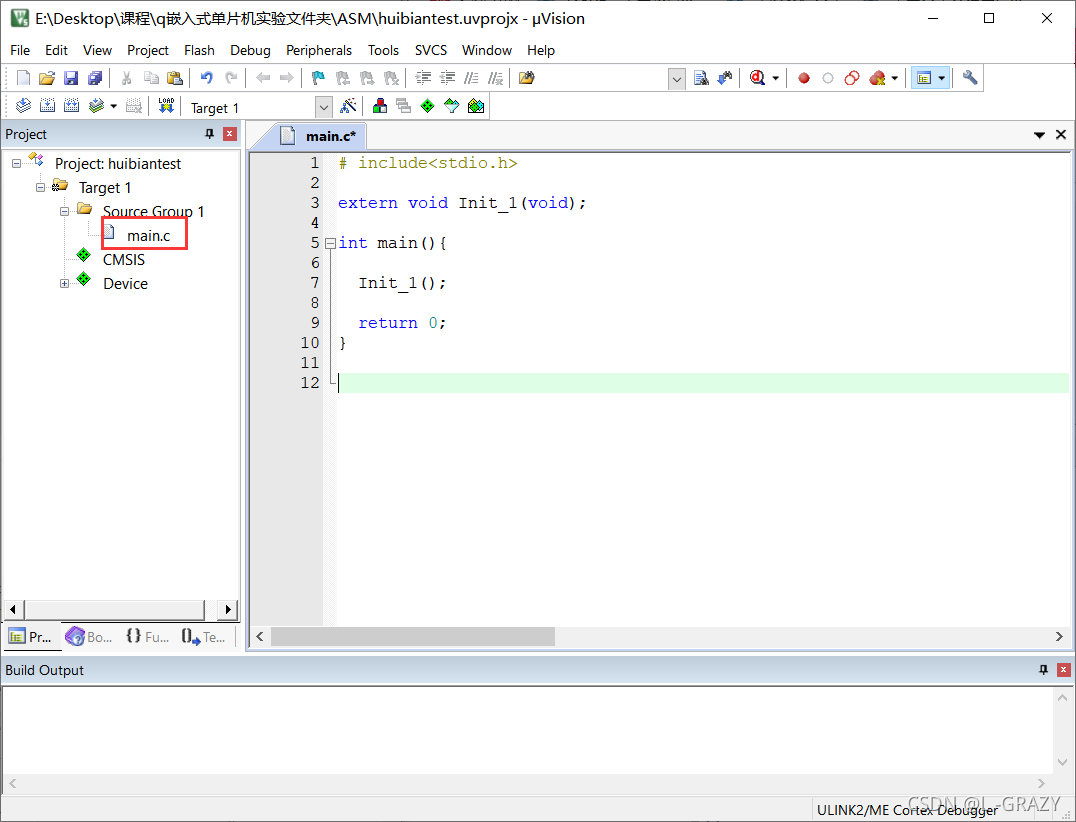
Task: Open the Project menu
Action: coord(148,50)
